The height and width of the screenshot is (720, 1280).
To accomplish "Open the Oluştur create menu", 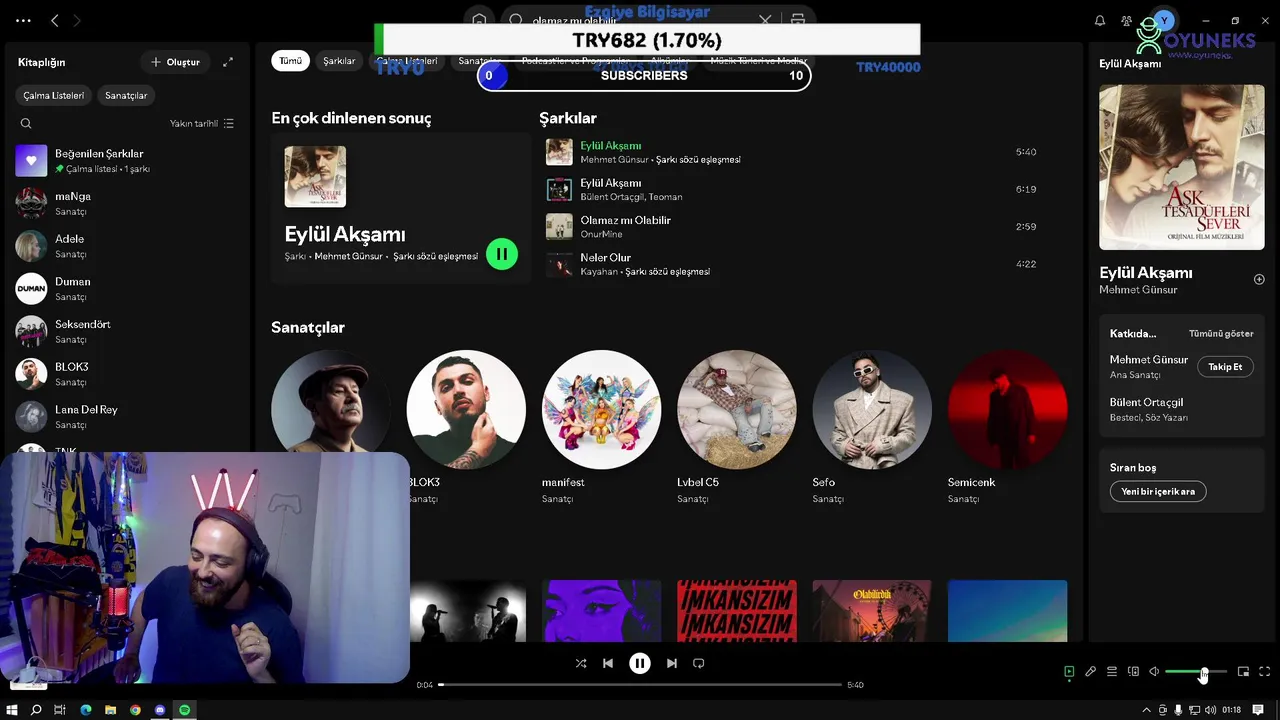I will point(176,62).
